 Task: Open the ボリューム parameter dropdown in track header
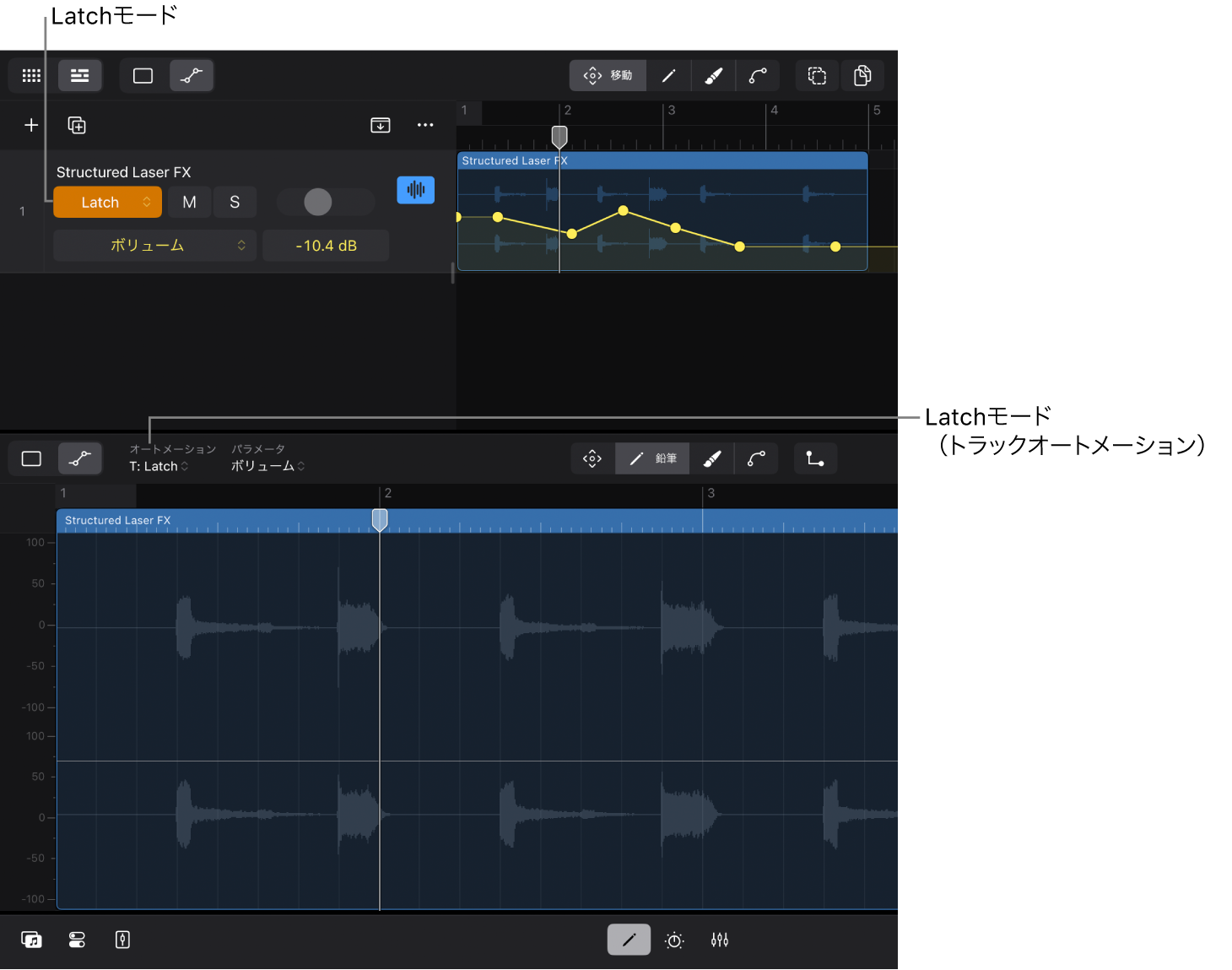pyautogui.click(x=154, y=246)
